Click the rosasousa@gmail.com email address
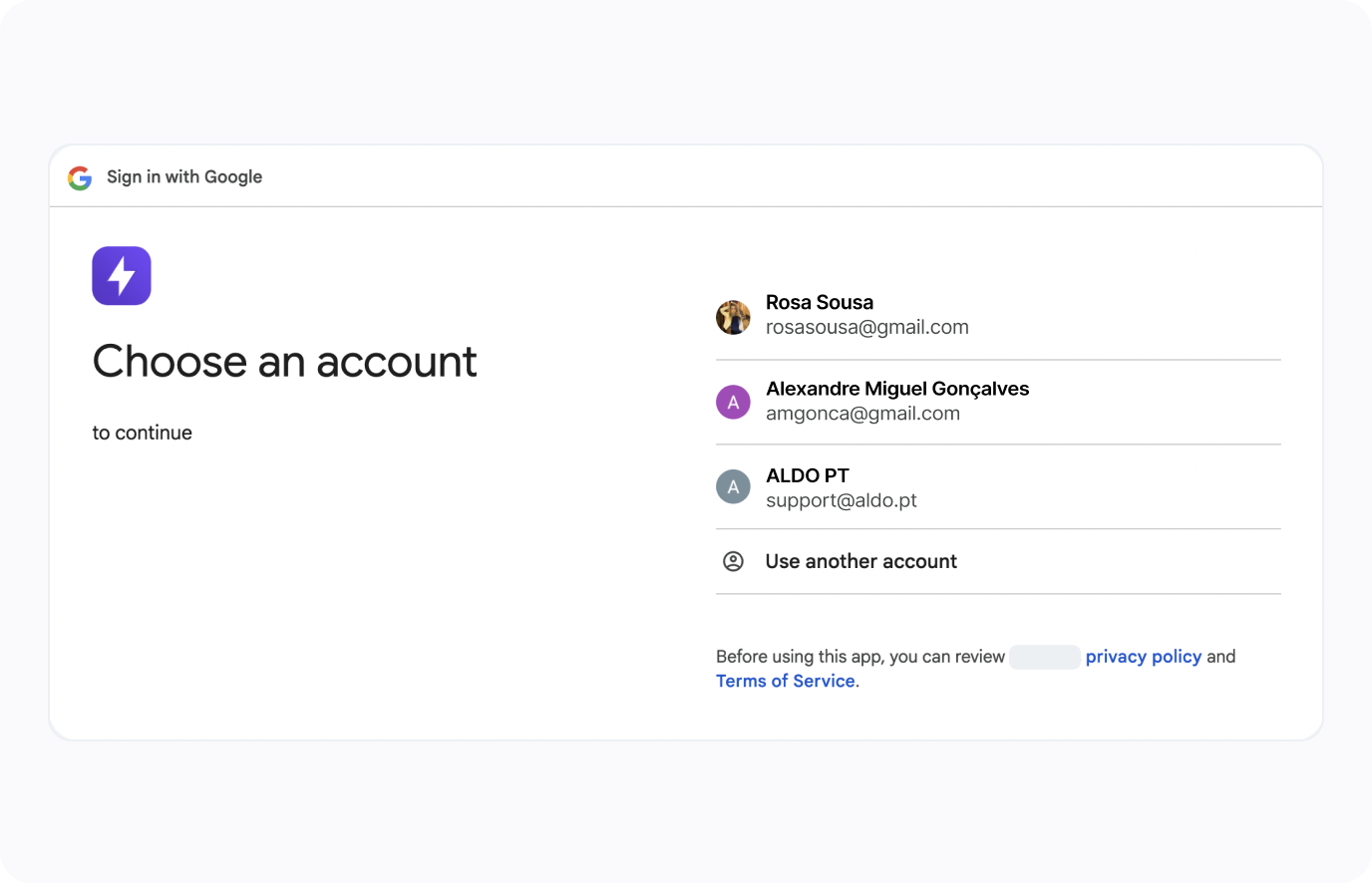 tap(866, 327)
